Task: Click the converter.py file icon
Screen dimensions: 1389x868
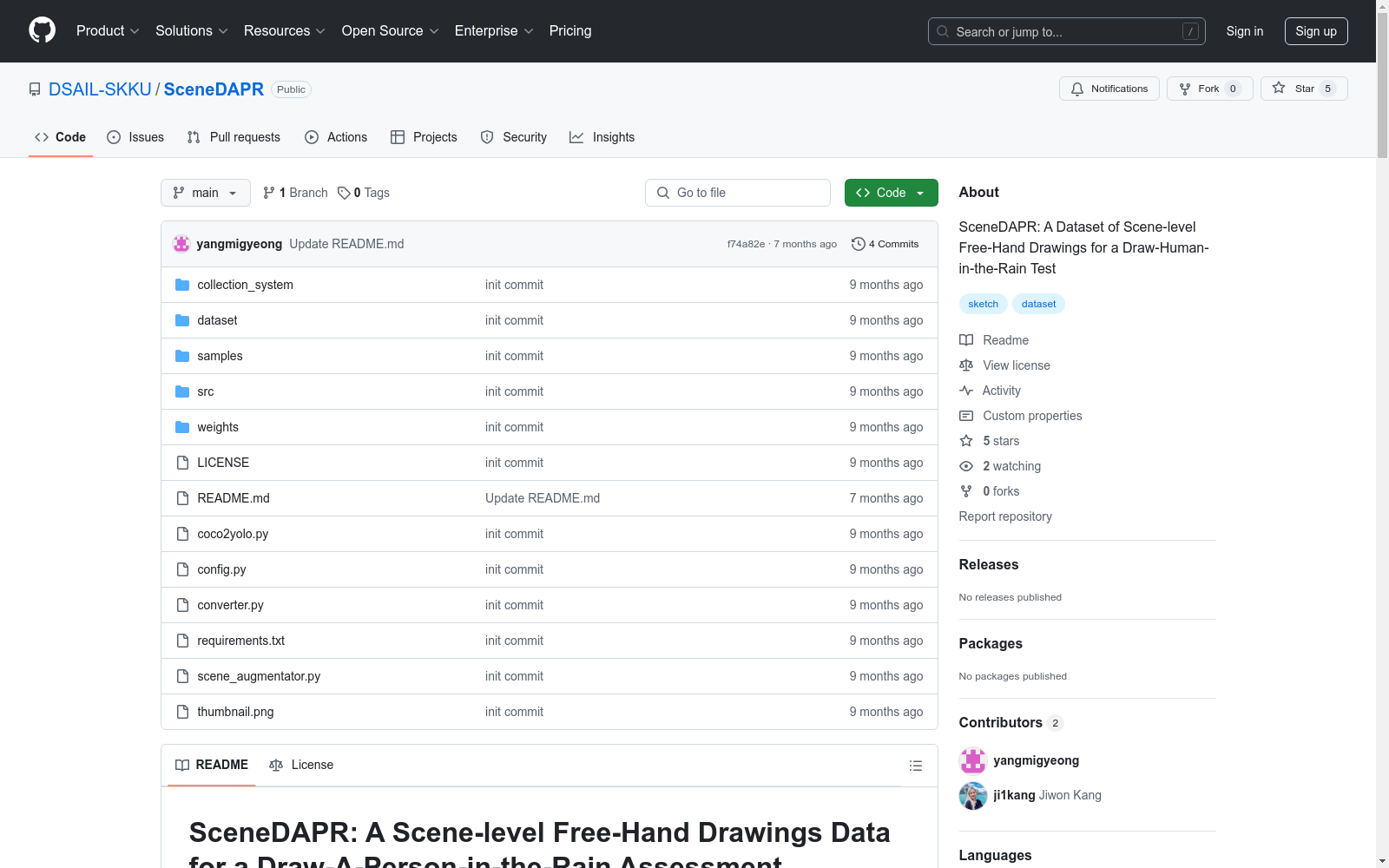Action: click(182, 605)
